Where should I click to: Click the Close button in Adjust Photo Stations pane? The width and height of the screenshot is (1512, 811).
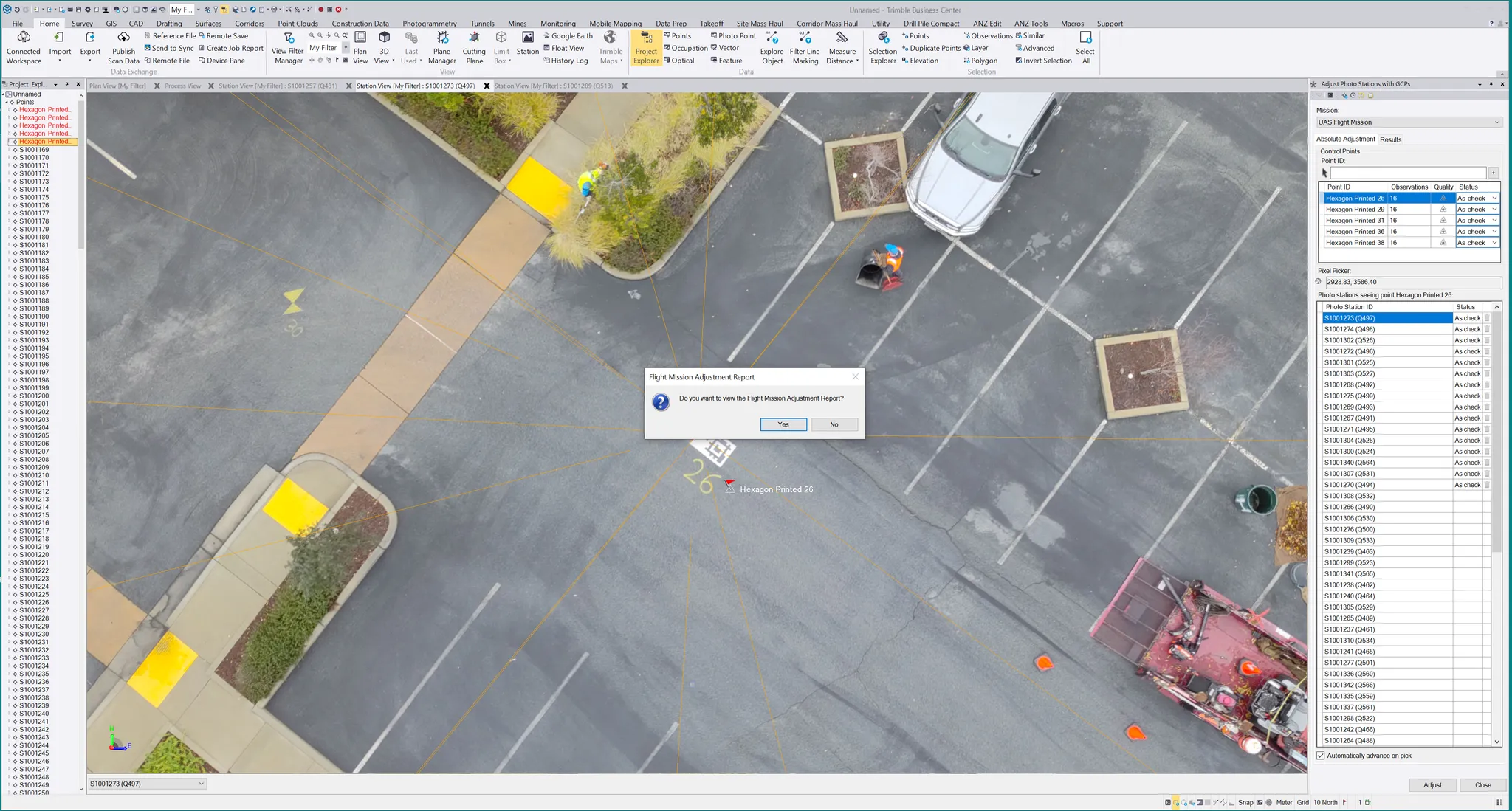point(1482,784)
